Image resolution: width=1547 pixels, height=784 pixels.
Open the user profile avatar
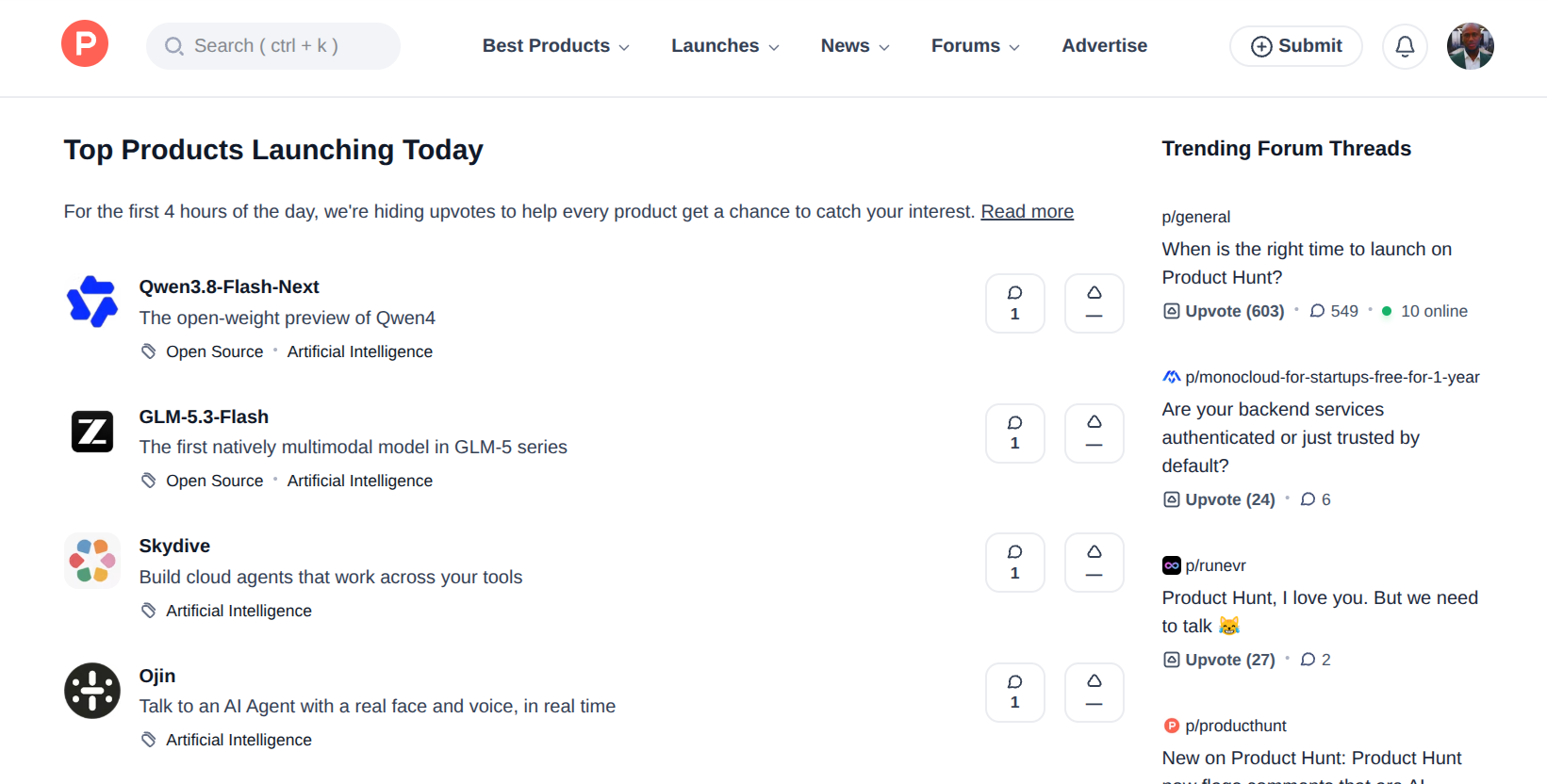(1471, 46)
